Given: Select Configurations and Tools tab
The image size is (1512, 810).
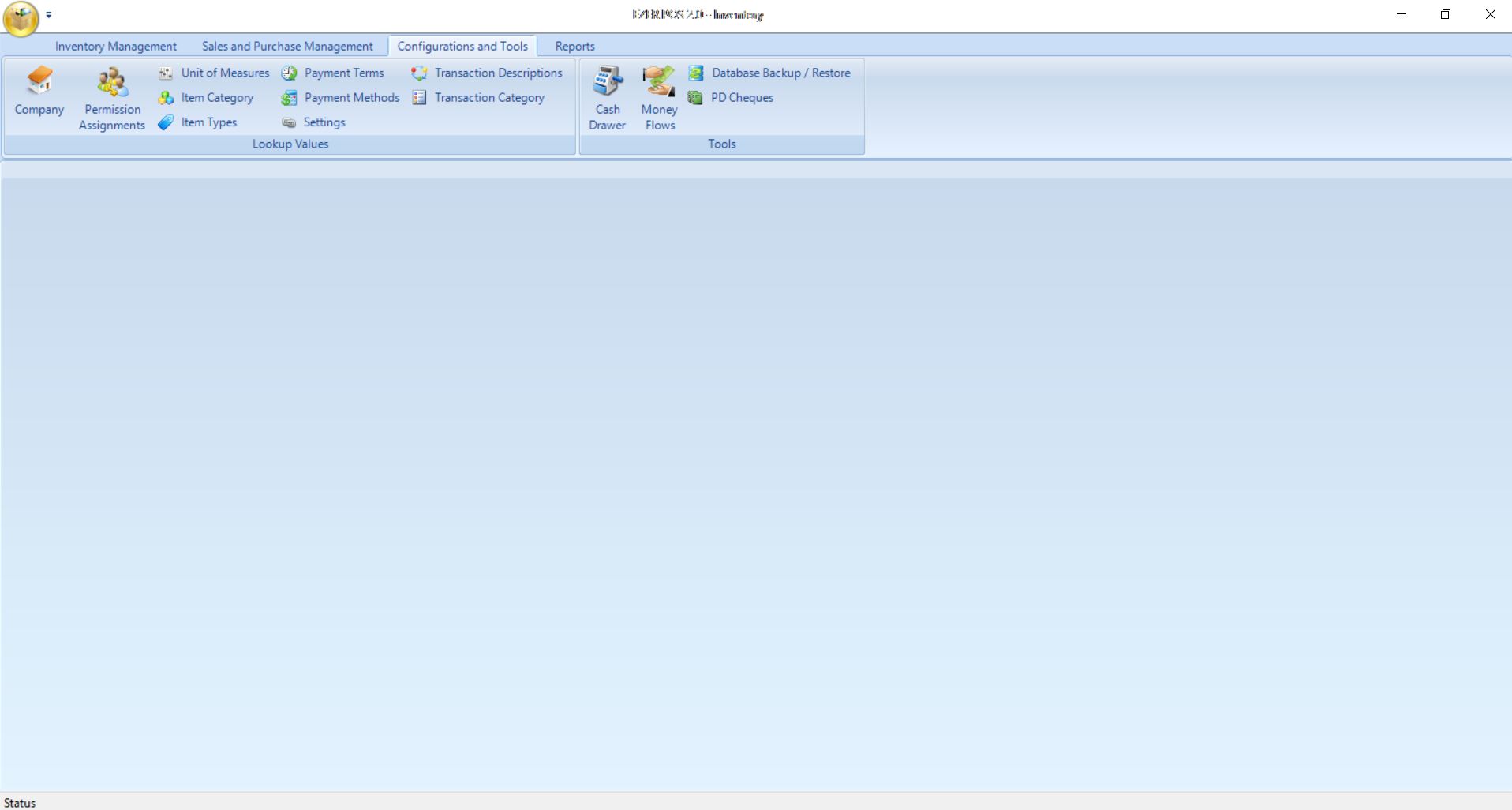Looking at the screenshot, I should tap(462, 46).
